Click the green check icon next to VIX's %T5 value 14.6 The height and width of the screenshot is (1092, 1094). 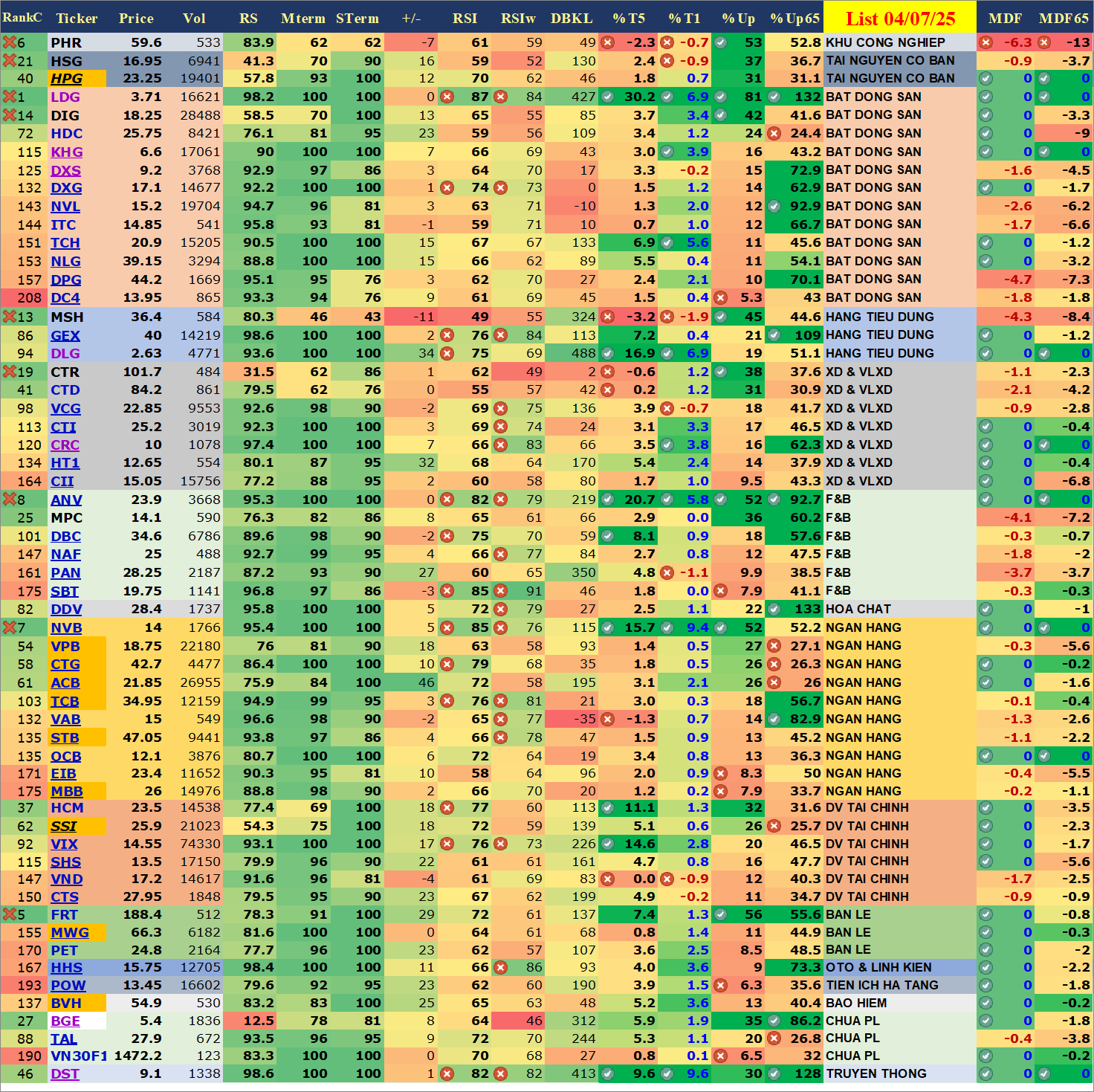pos(607,844)
